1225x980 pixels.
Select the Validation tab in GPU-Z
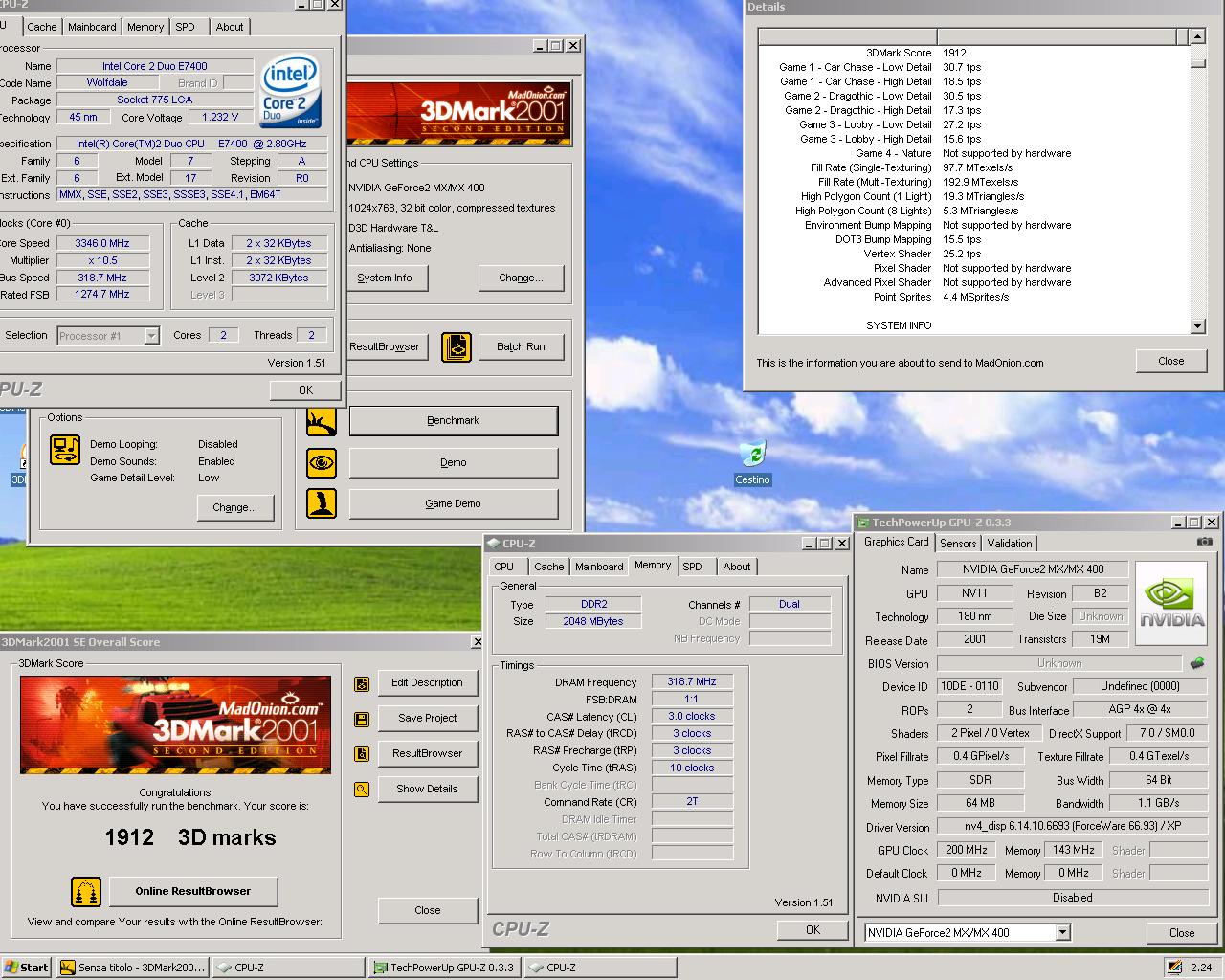[x=1010, y=544]
